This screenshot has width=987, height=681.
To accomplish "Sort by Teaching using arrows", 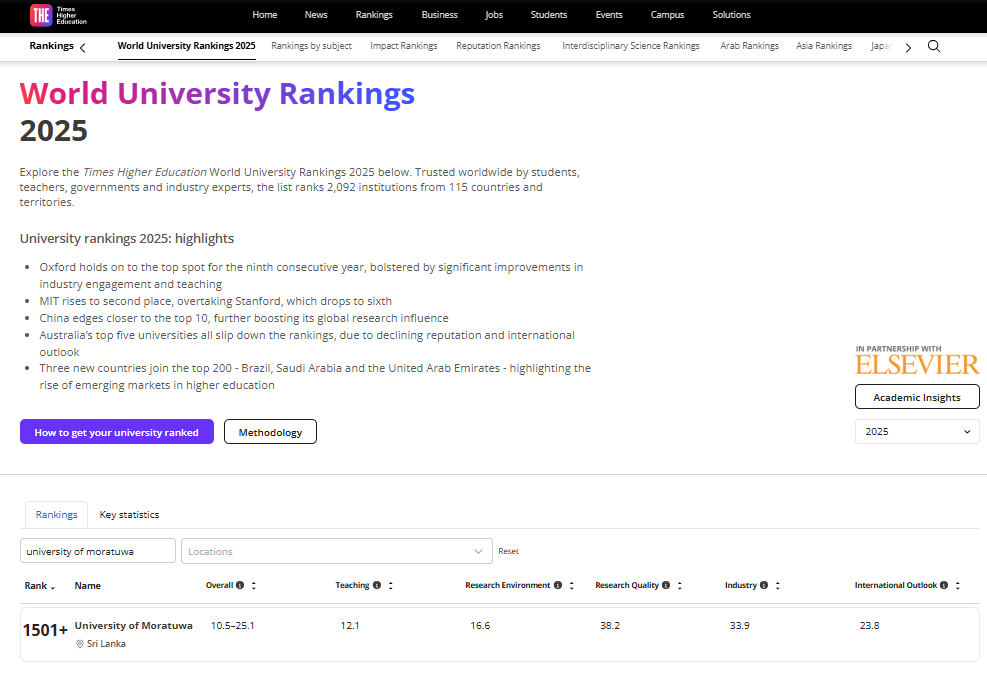I will 390,585.
